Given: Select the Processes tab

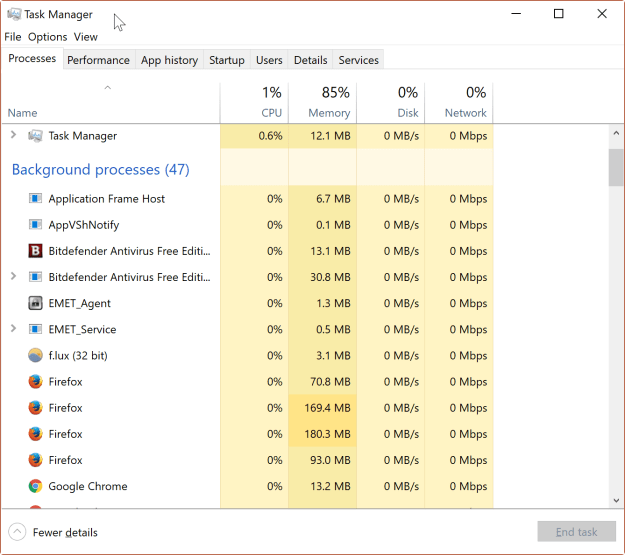Looking at the screenshot, I should point(32,59).
